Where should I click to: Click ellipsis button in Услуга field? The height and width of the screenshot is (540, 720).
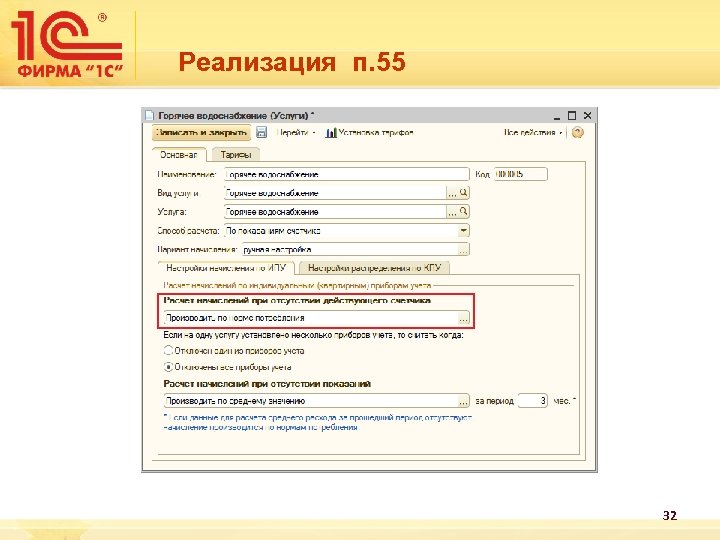point(453,212)
